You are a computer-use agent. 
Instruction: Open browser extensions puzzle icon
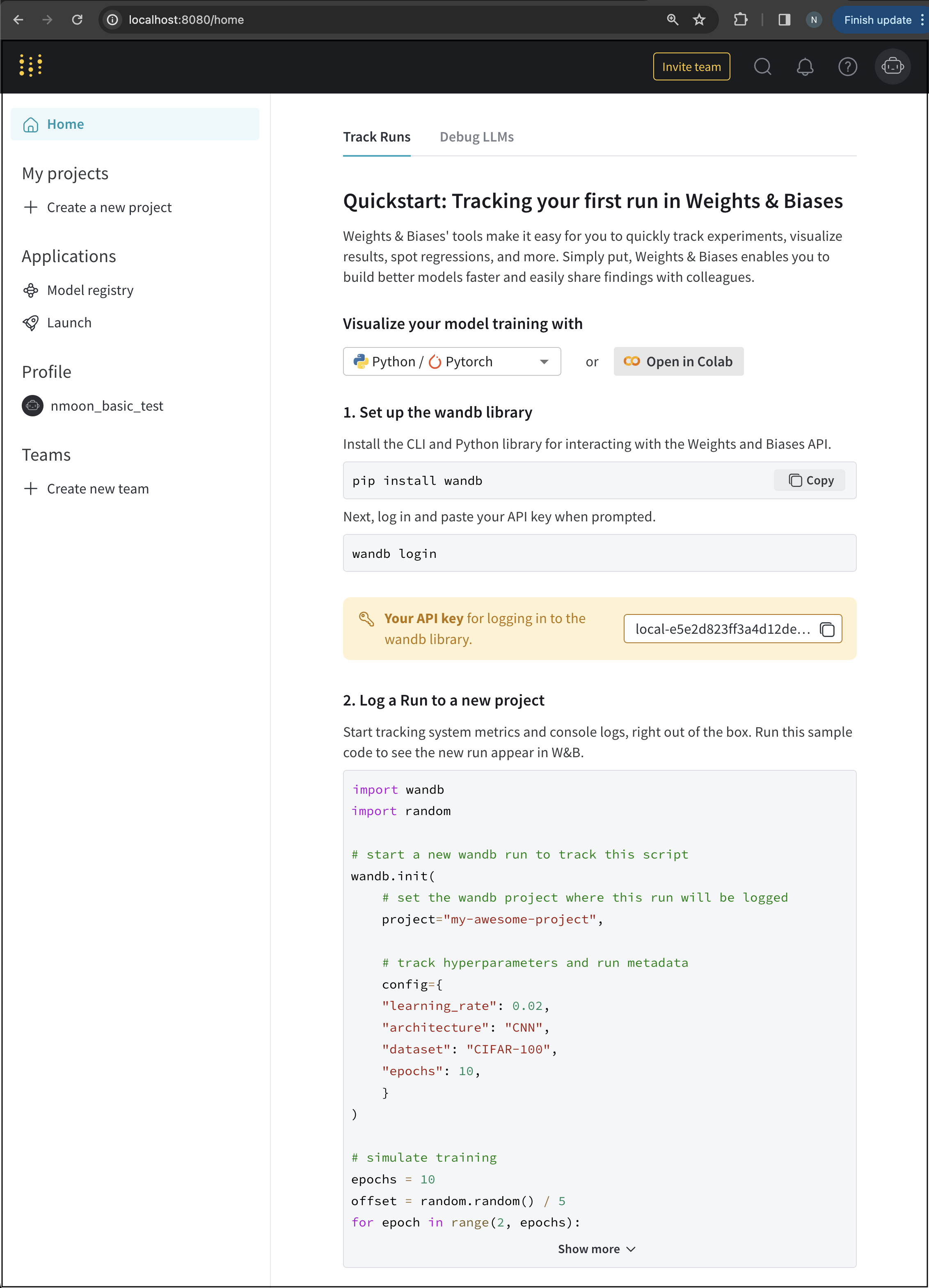click(x=740, y=20)
